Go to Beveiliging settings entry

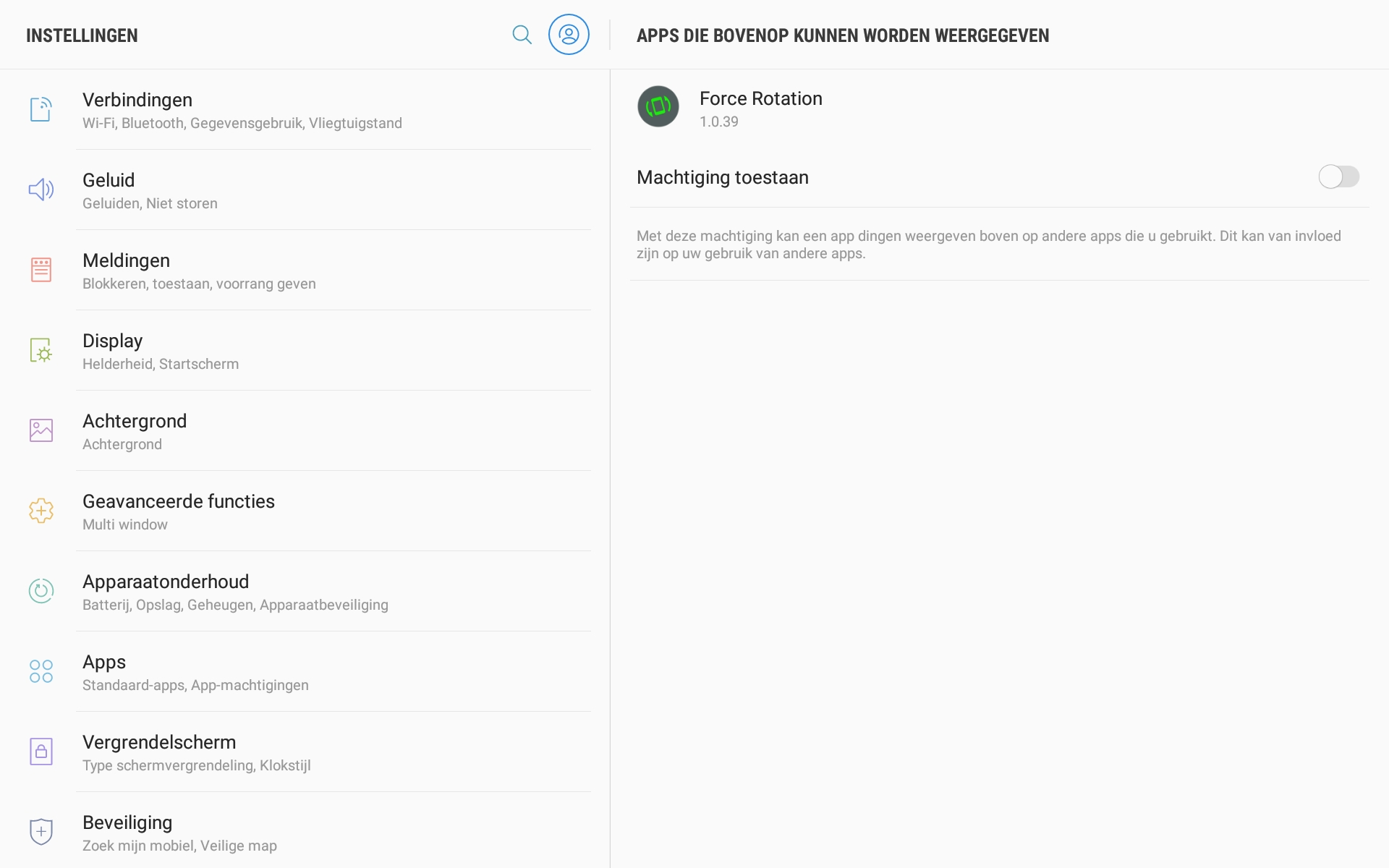click(x=305, y=832)
